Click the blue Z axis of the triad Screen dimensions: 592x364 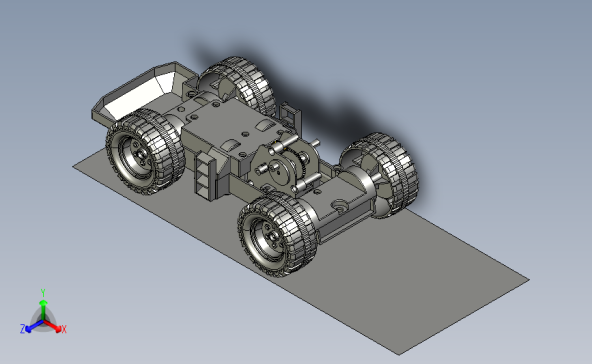pos(34,326)
